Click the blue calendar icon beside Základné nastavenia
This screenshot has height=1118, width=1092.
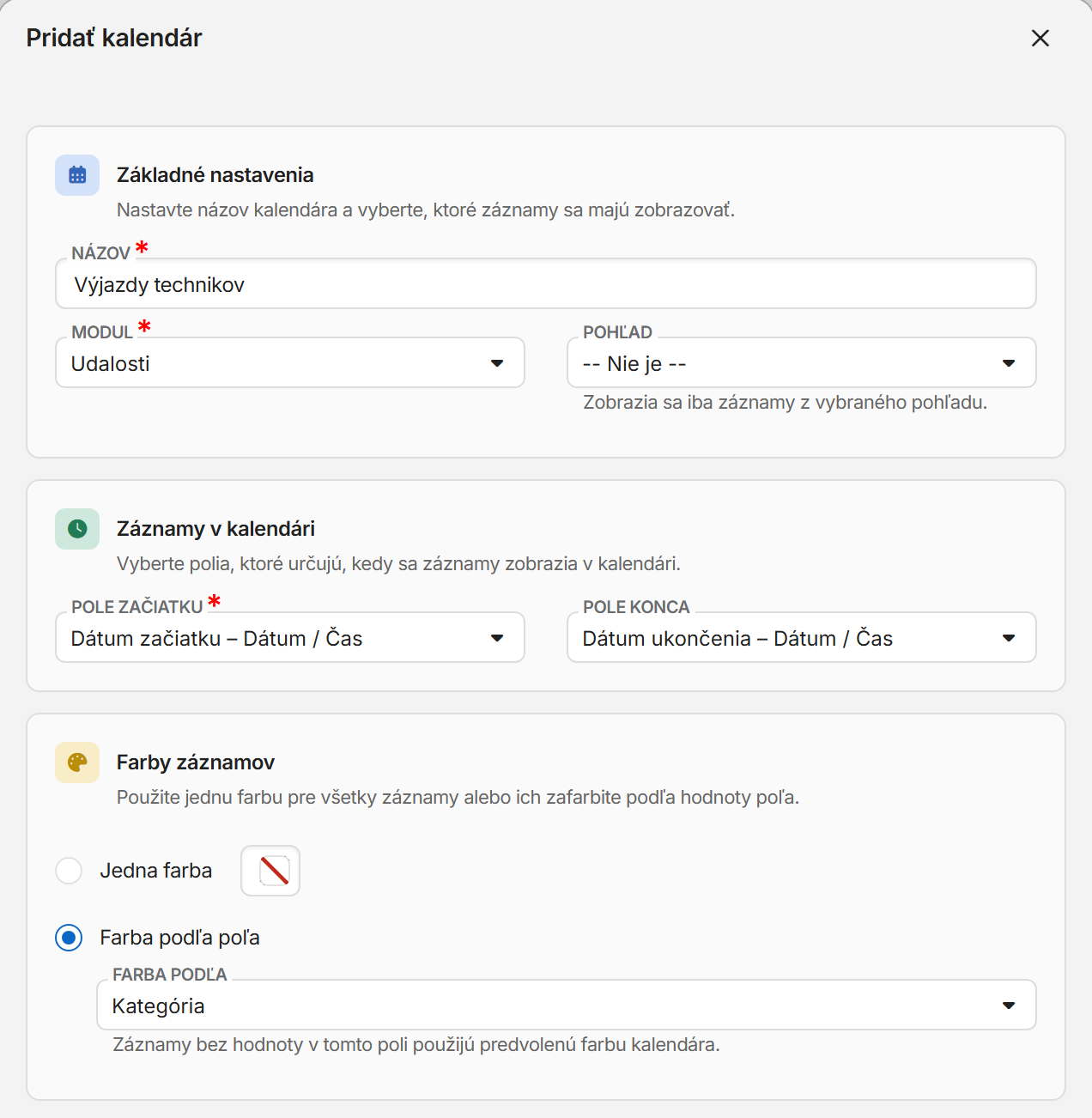77,175
